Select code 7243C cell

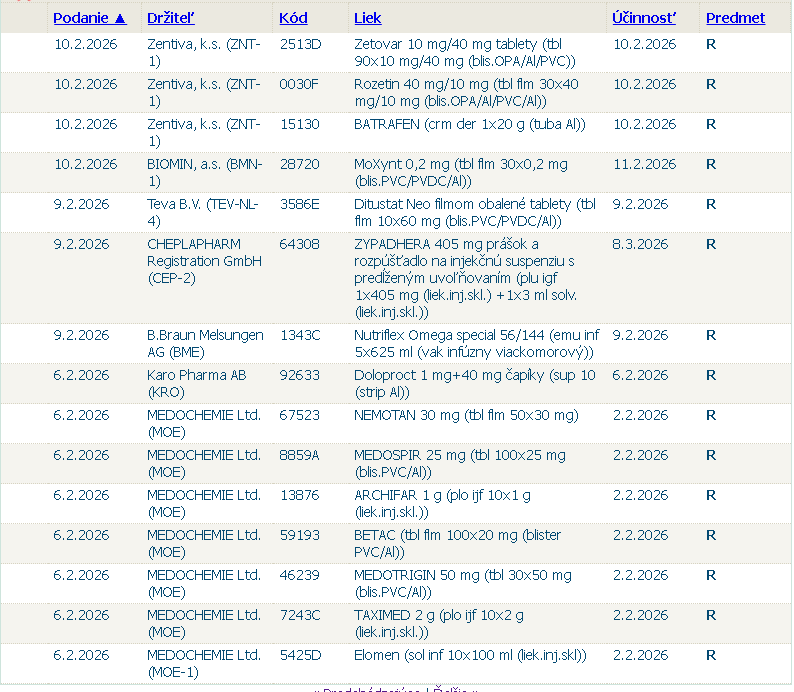pos(300,616)
